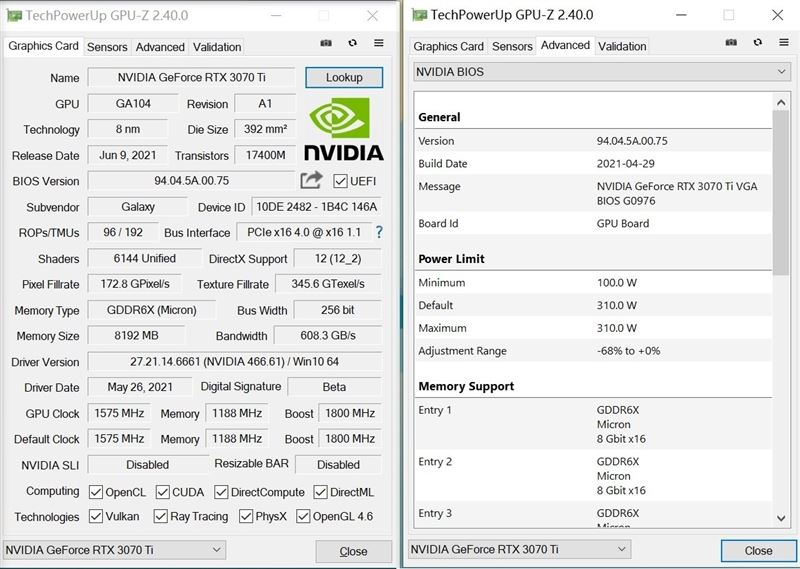Click the camera icon in the Advanced window

point(731,44)
